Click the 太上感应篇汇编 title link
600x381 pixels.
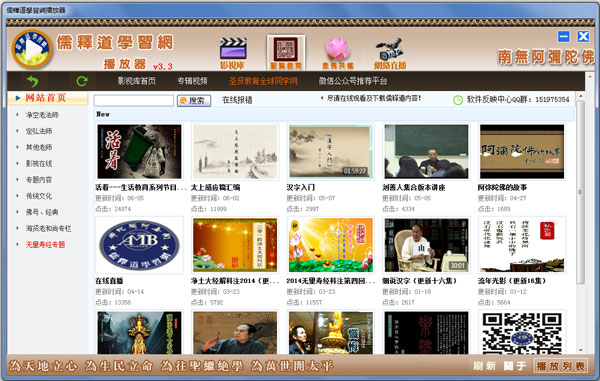point(215,187)
